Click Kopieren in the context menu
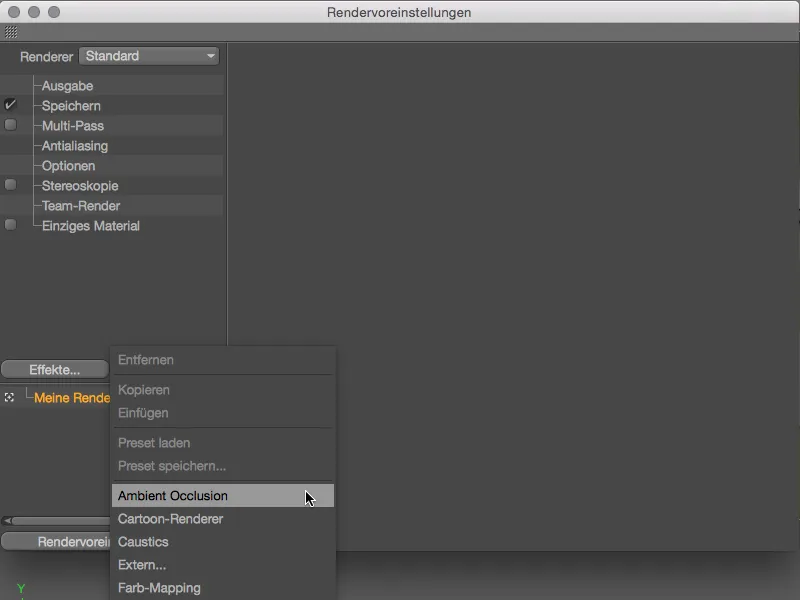 click(x=223, y=390)
